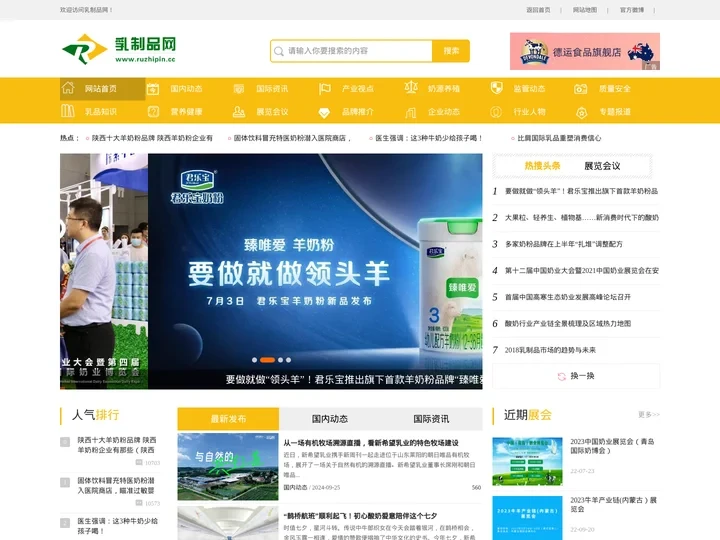Open 行业人物 navigation item

[x=529, y=112]
